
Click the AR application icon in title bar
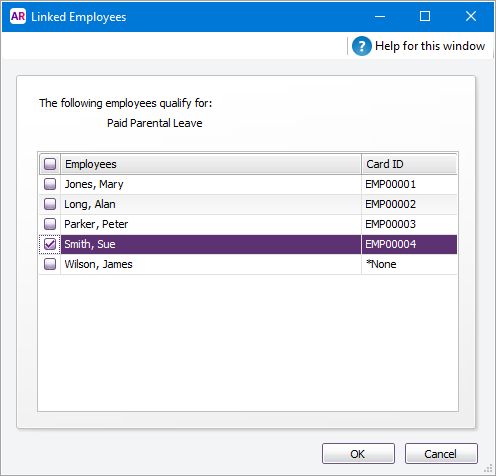pos(18,16)
